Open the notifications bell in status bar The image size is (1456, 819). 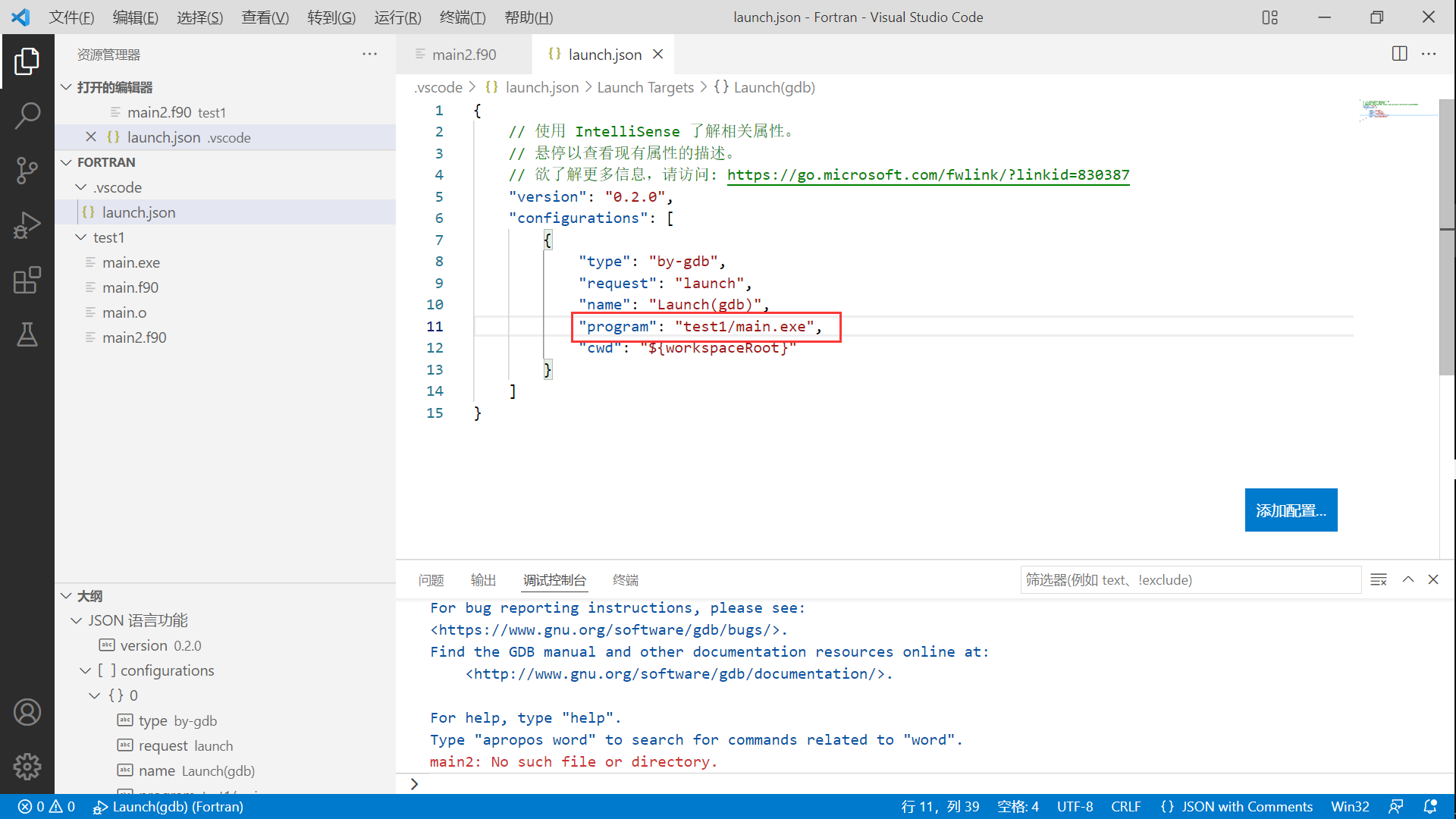pyautogui.click(x=1430, y=806)
